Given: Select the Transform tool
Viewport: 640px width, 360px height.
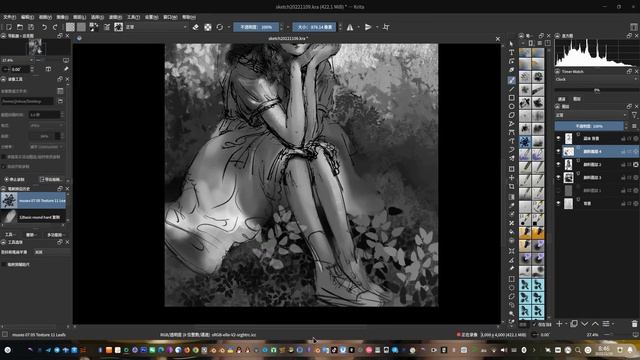Looking at the screenshot, I should (x=511, y=169).
